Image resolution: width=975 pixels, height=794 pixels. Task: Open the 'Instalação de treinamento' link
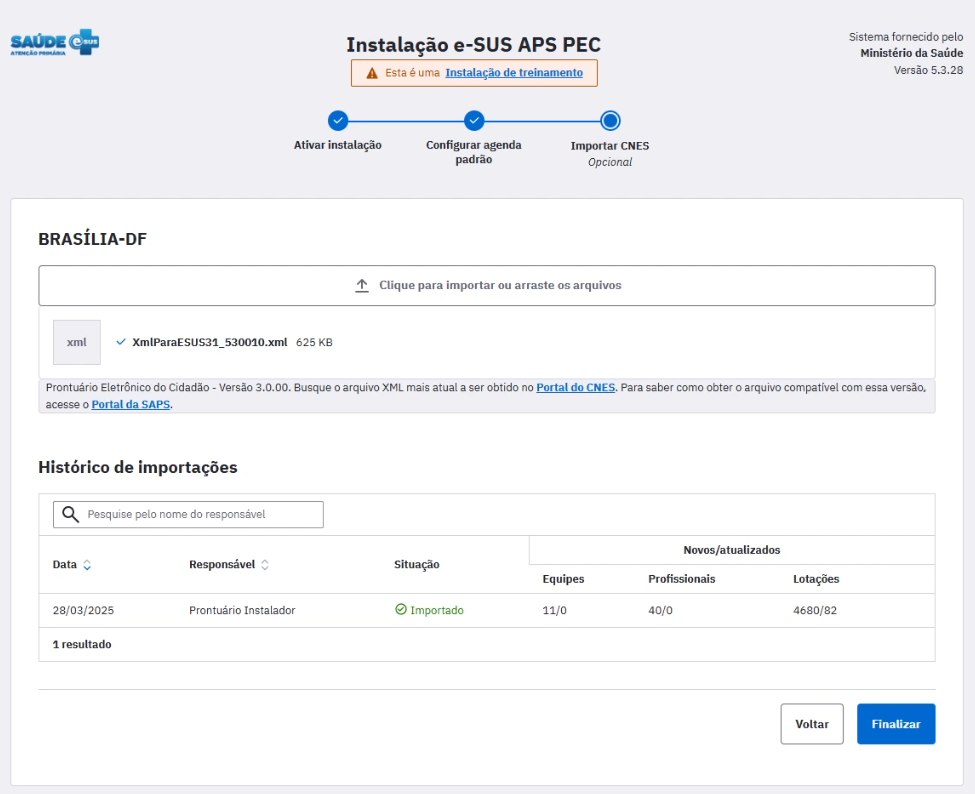pos(514,73)
